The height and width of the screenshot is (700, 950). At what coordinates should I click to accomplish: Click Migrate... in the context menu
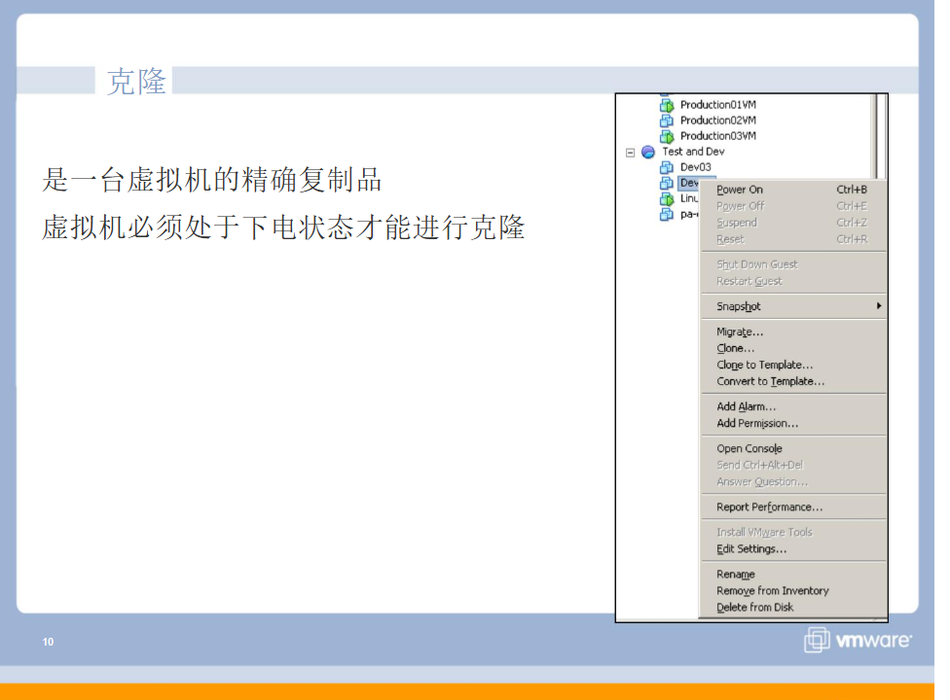coord(740,332)
